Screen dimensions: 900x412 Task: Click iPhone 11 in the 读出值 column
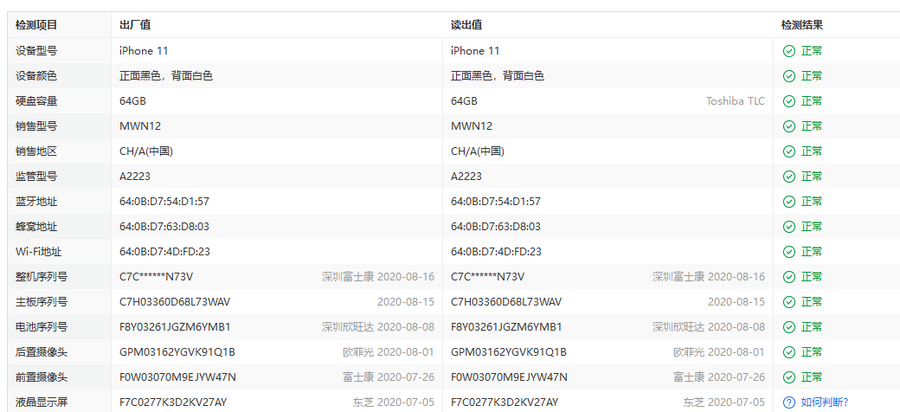475,51
